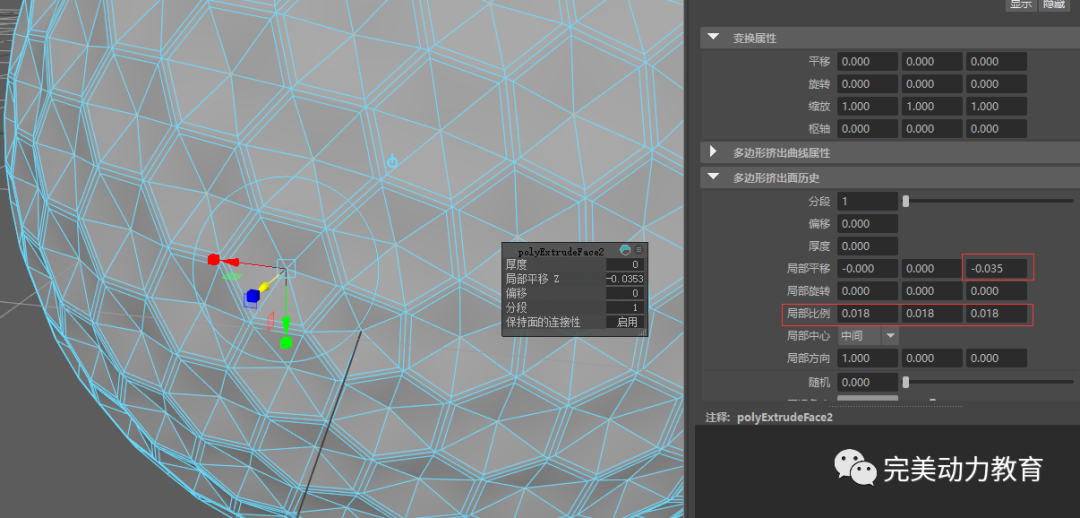Click the 枢轴 X value field
Viewport: 1080px width, 518px height.
click(x=868, y=129)
